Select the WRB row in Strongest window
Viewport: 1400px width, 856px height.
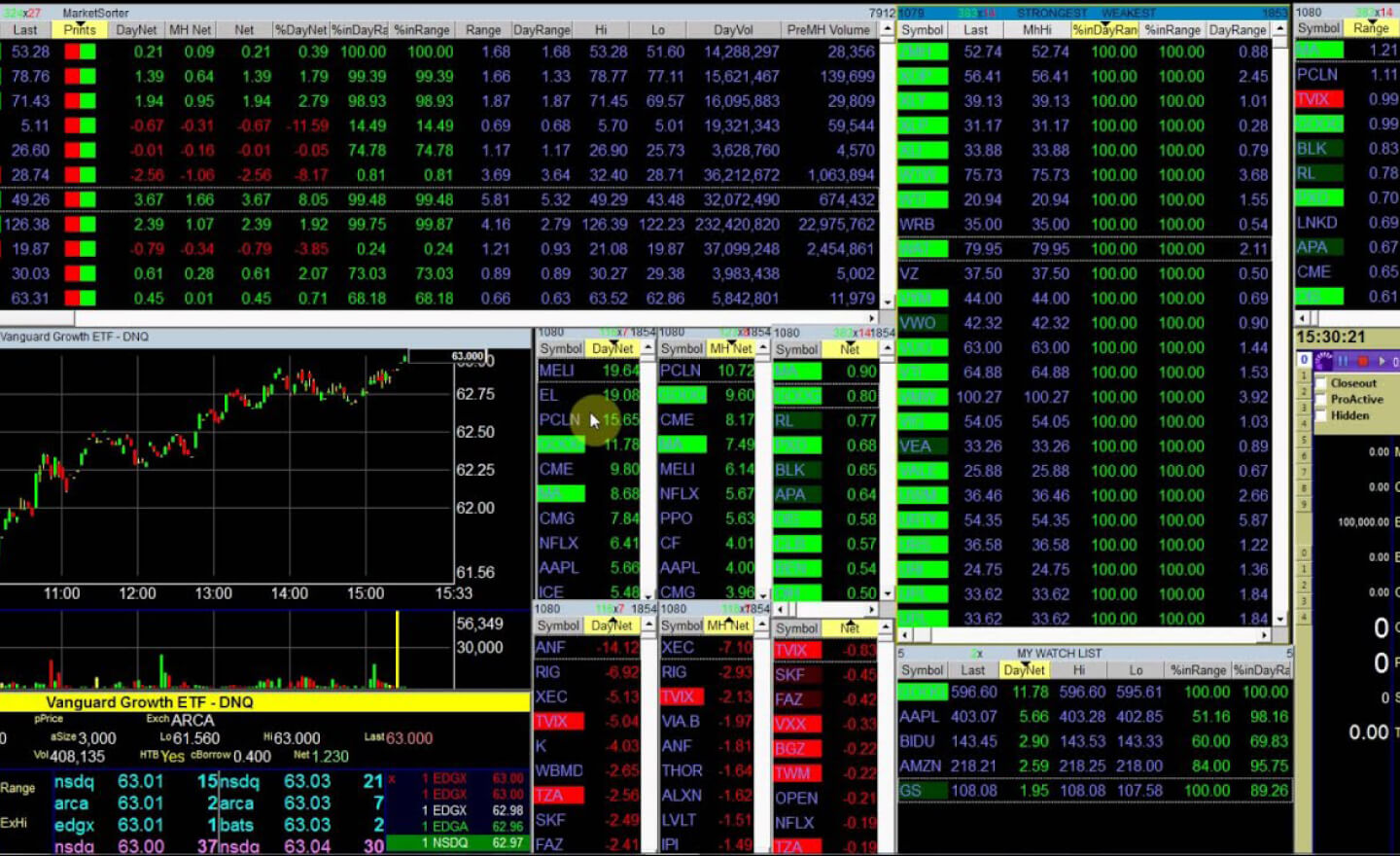(1084, 224)
